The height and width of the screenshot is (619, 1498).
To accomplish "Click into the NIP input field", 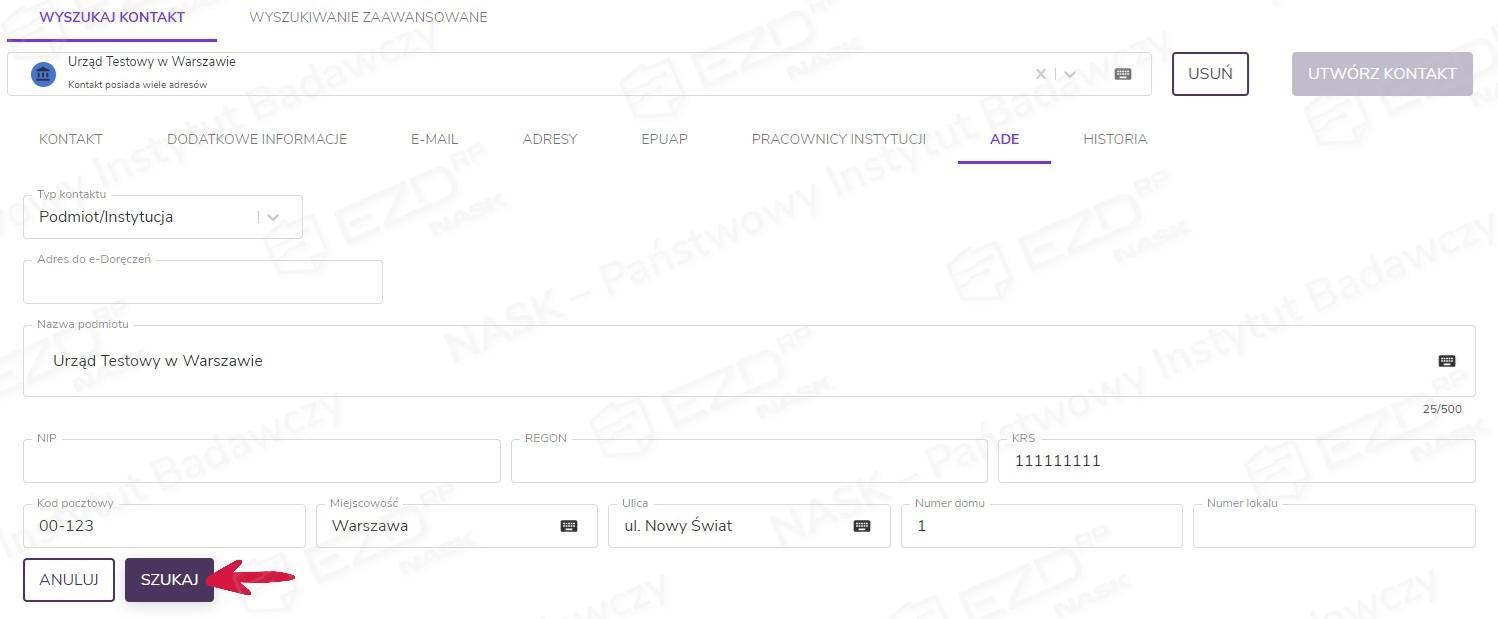I will tap(261, 461).
